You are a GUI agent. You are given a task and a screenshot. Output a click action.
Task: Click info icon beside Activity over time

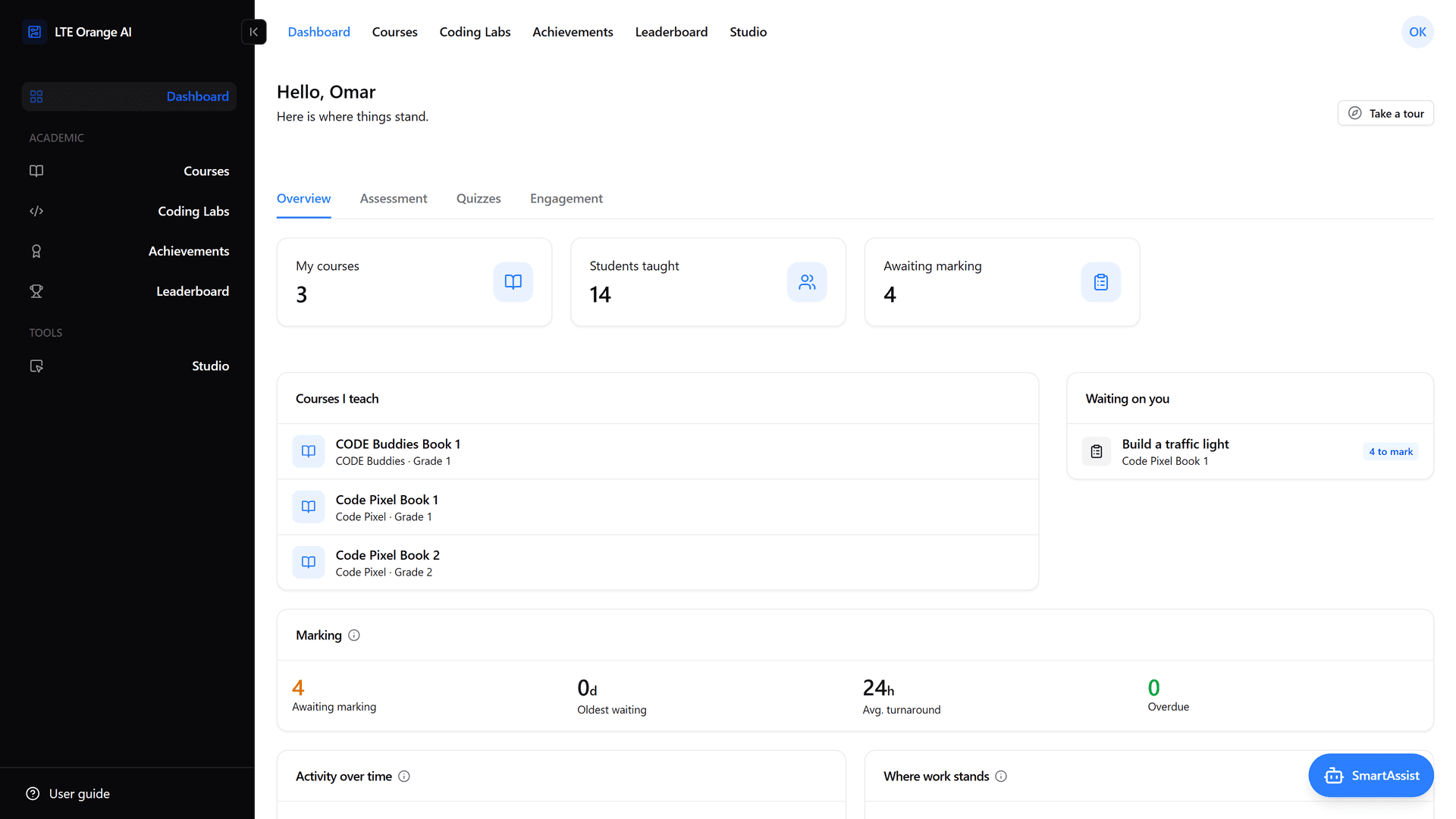pos(404,777)
